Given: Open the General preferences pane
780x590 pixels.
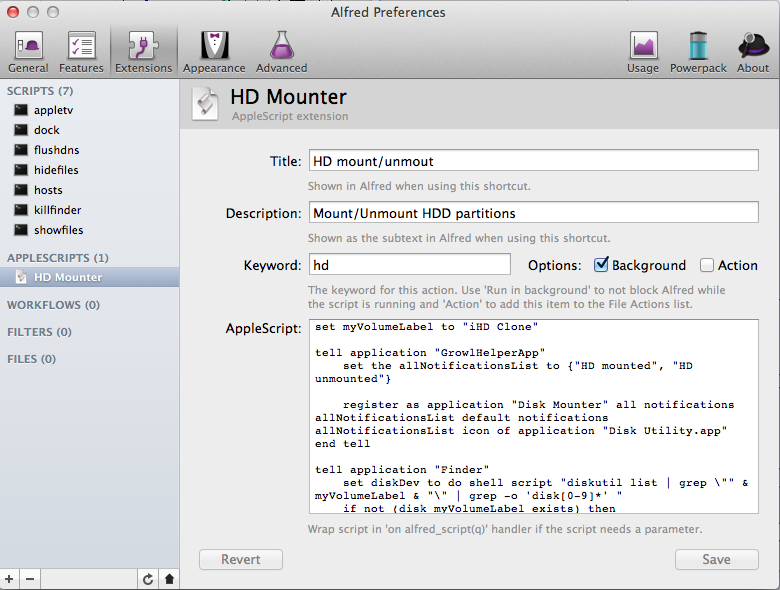Looking at the screenshot, I should 28,52.
